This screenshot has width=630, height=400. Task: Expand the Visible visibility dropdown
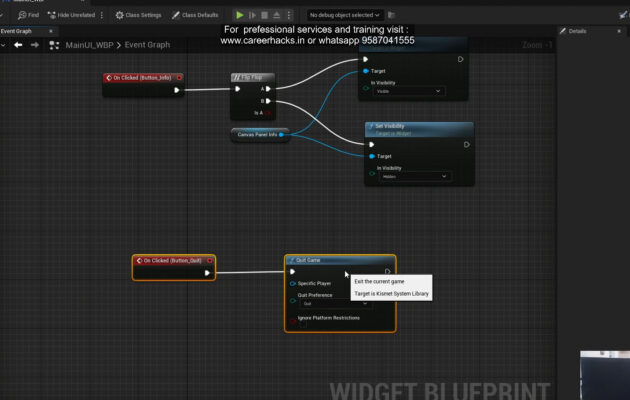tap(408, 91)
